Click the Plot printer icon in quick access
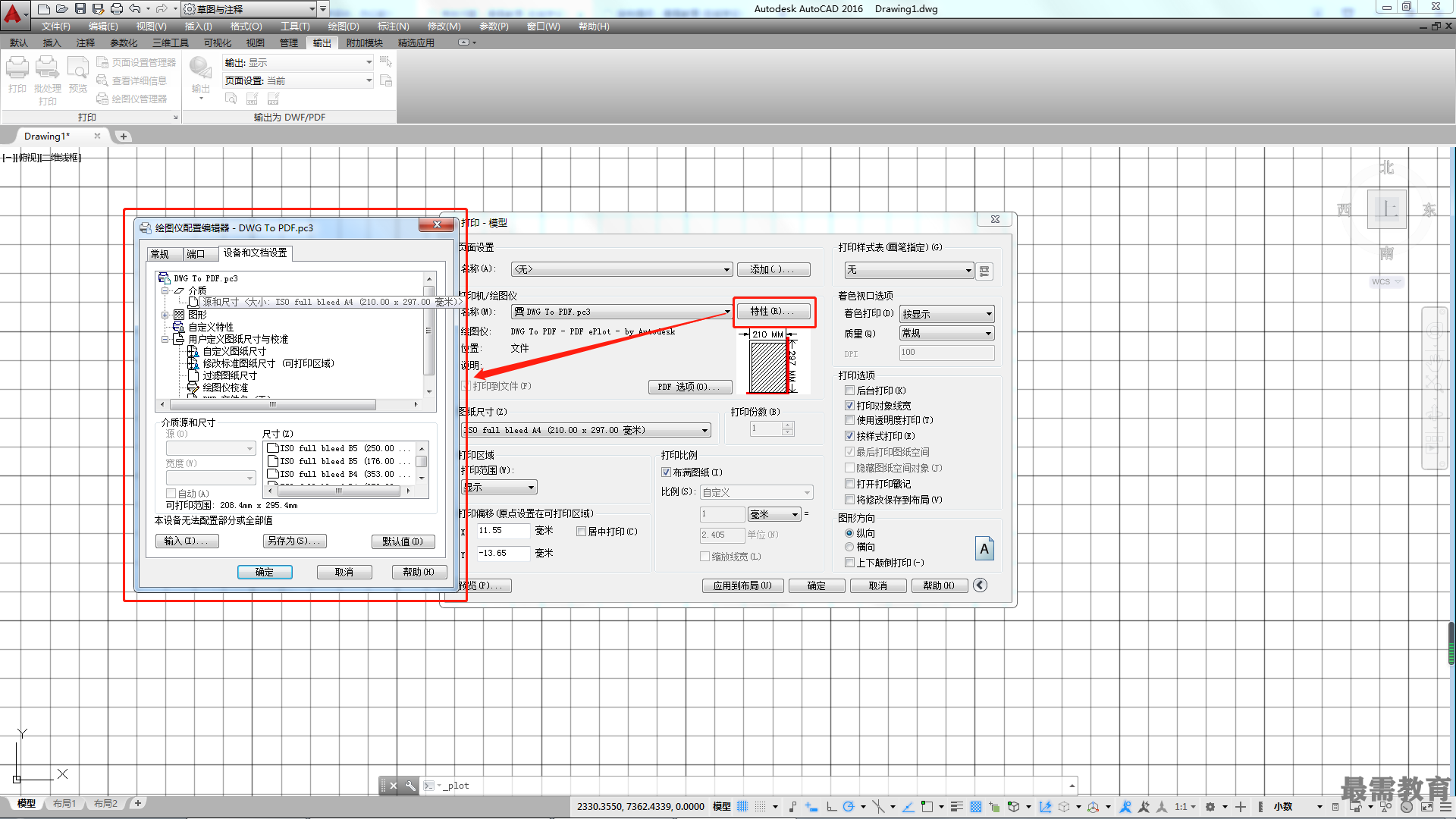This screenshot has width=1456, height=819. [x=117, y=9]
